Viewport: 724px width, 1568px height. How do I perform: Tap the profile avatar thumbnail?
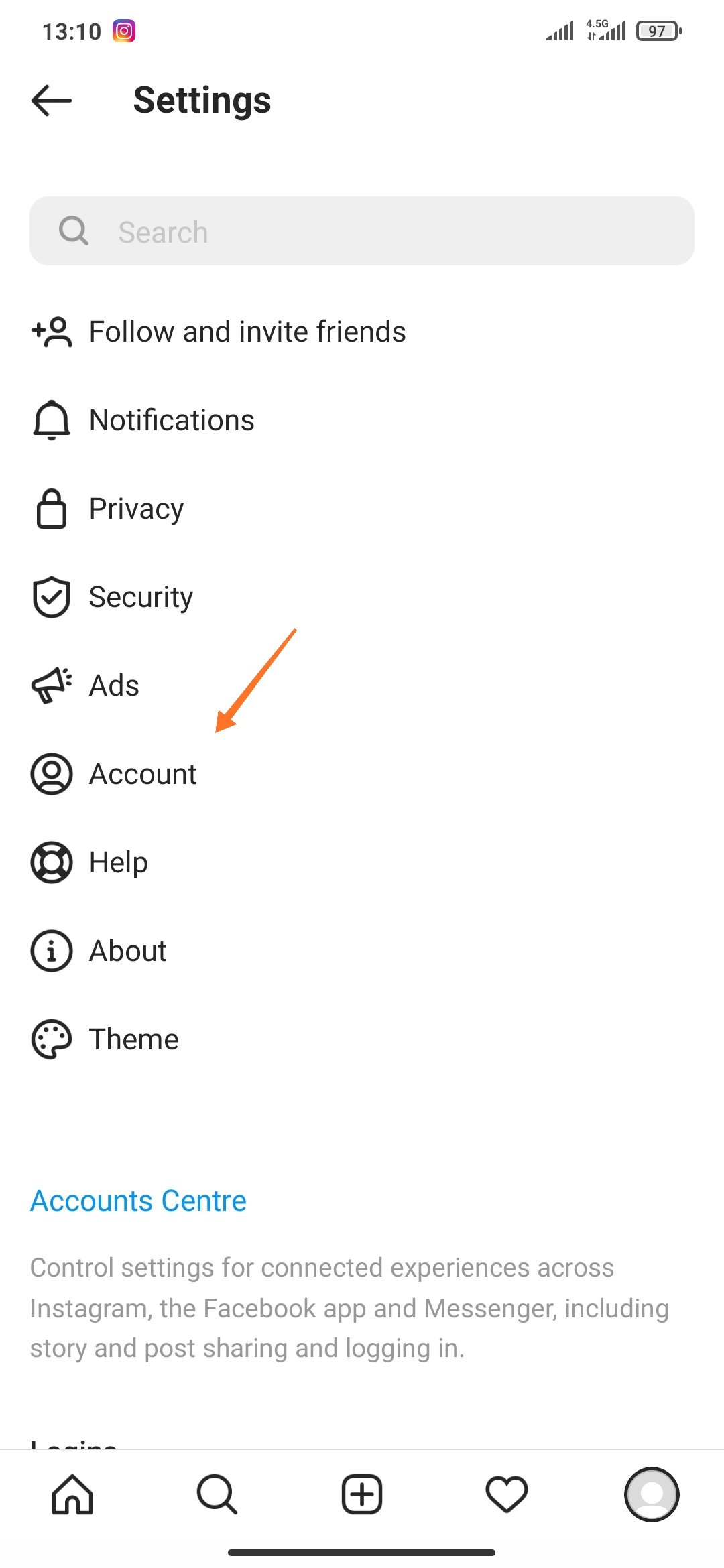pyautogui.click(x=652, y=1494)
